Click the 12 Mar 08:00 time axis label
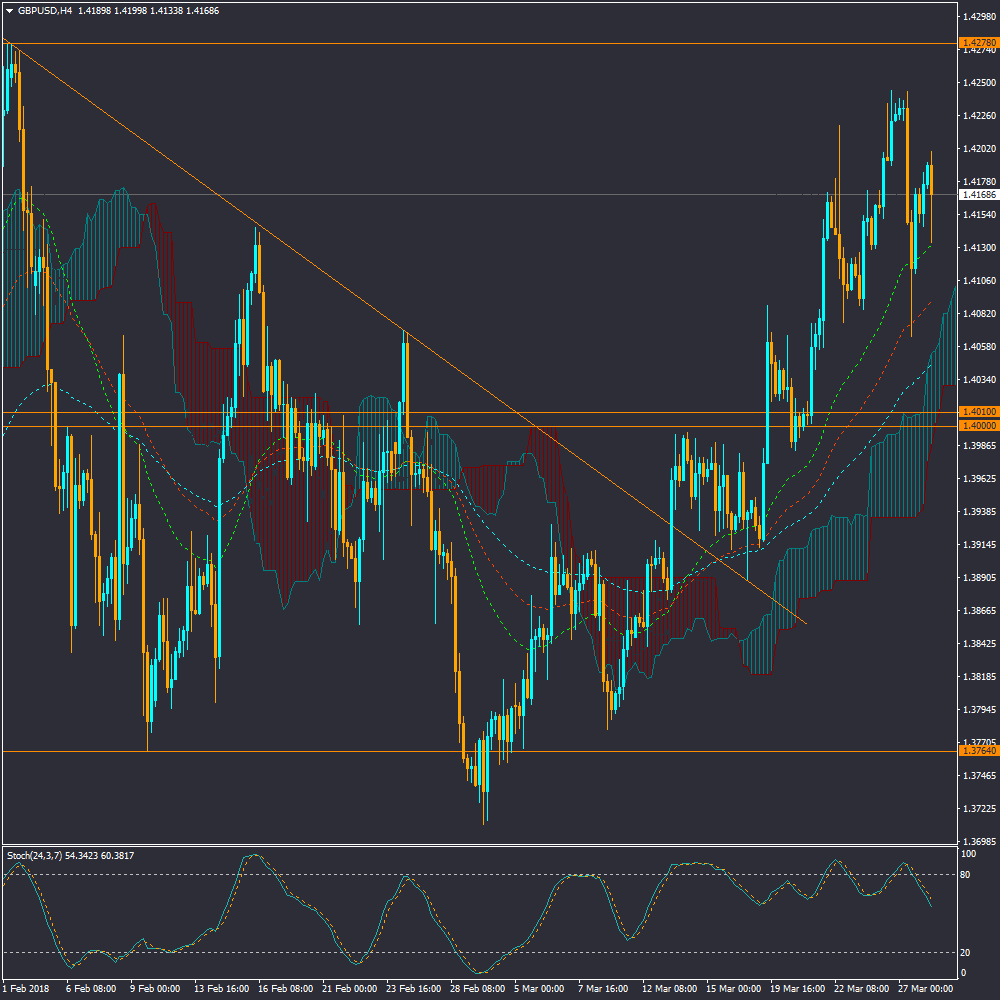Viewport: 1000px width, 1000px height. 668,989
